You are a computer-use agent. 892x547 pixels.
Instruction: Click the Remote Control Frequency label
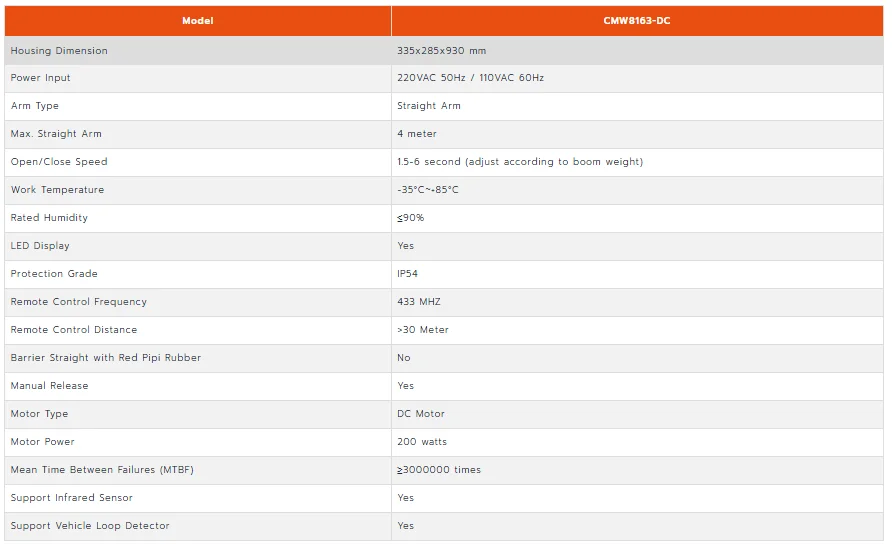pos(79,302)
